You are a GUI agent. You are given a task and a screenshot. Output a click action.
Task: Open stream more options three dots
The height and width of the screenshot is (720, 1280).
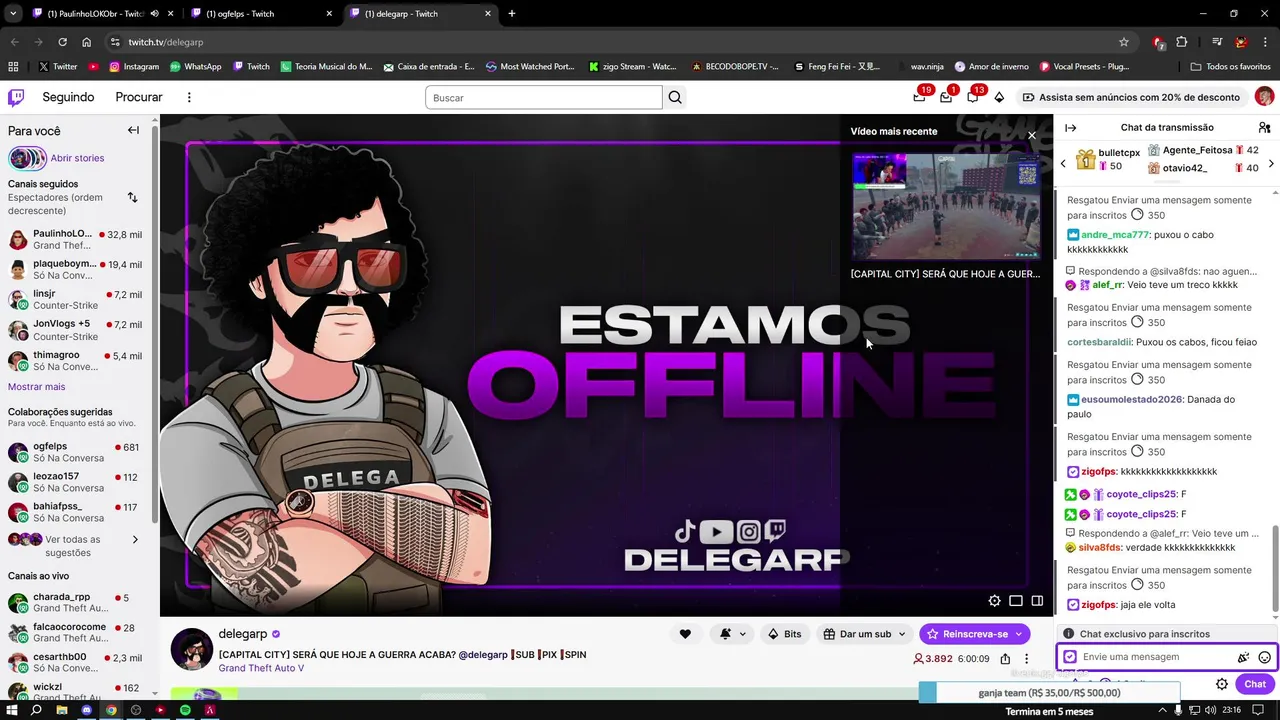tap(1026, 659)
